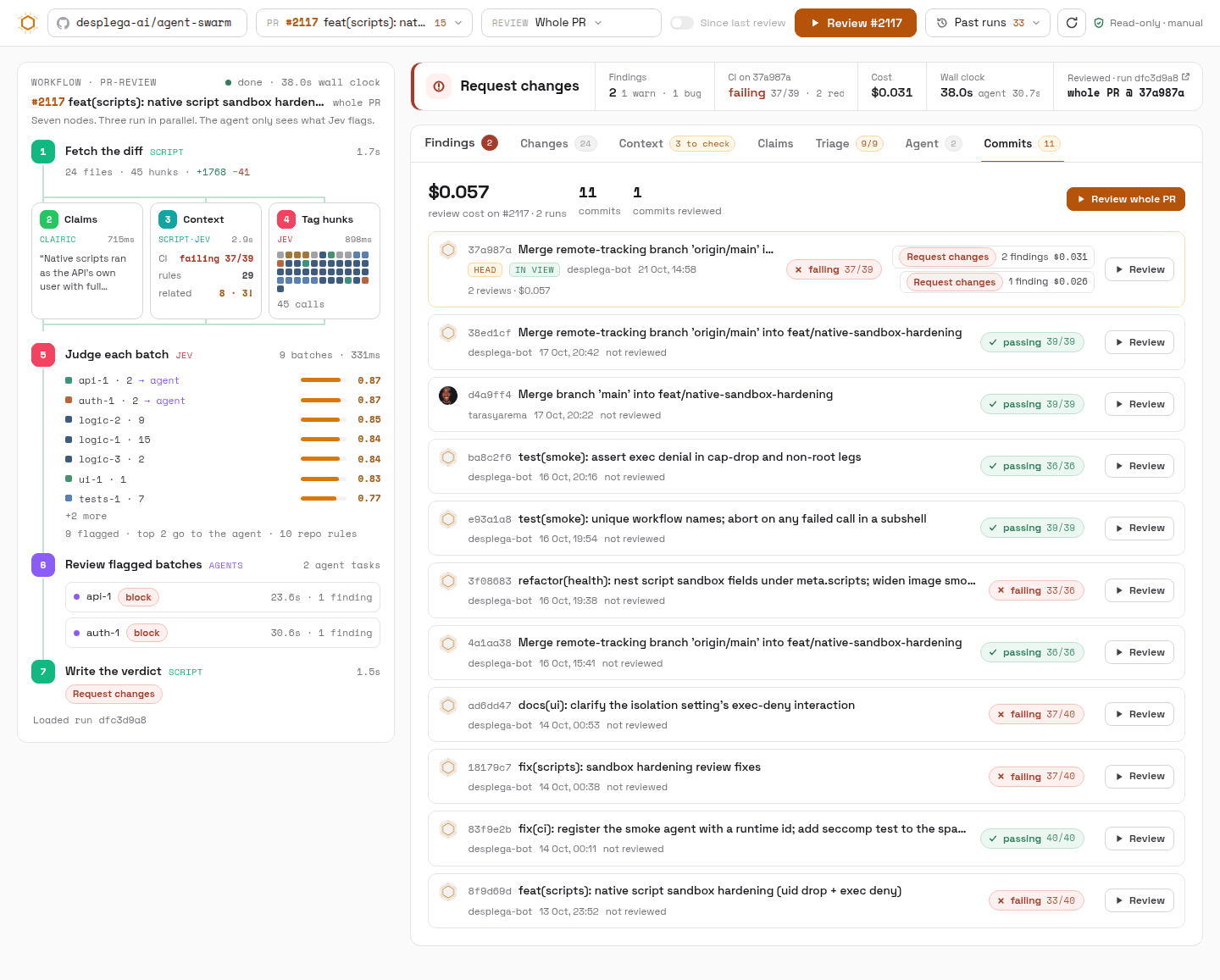Click the refresh icon button

point(1072,23)
